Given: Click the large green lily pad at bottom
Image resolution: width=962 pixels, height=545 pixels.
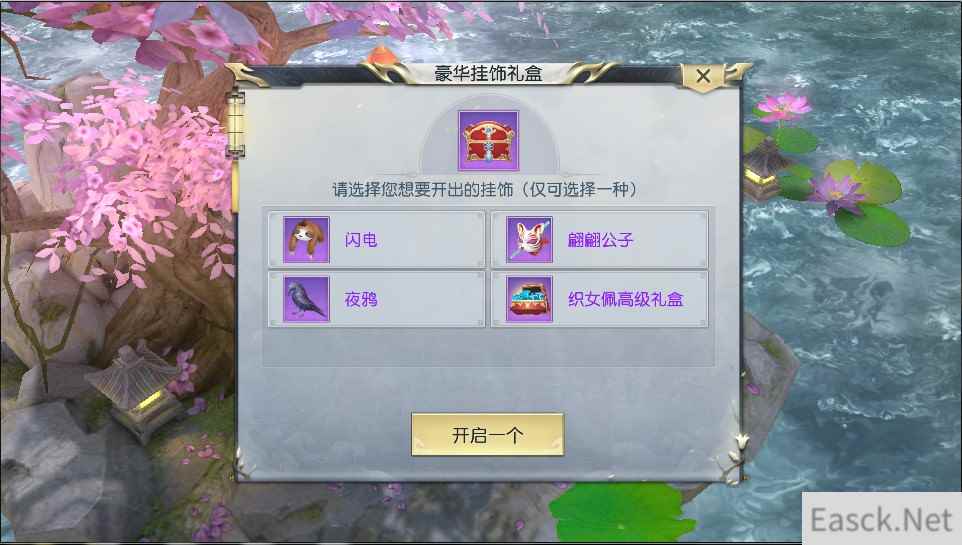Looking at the screenshot, I should point(620,514).
